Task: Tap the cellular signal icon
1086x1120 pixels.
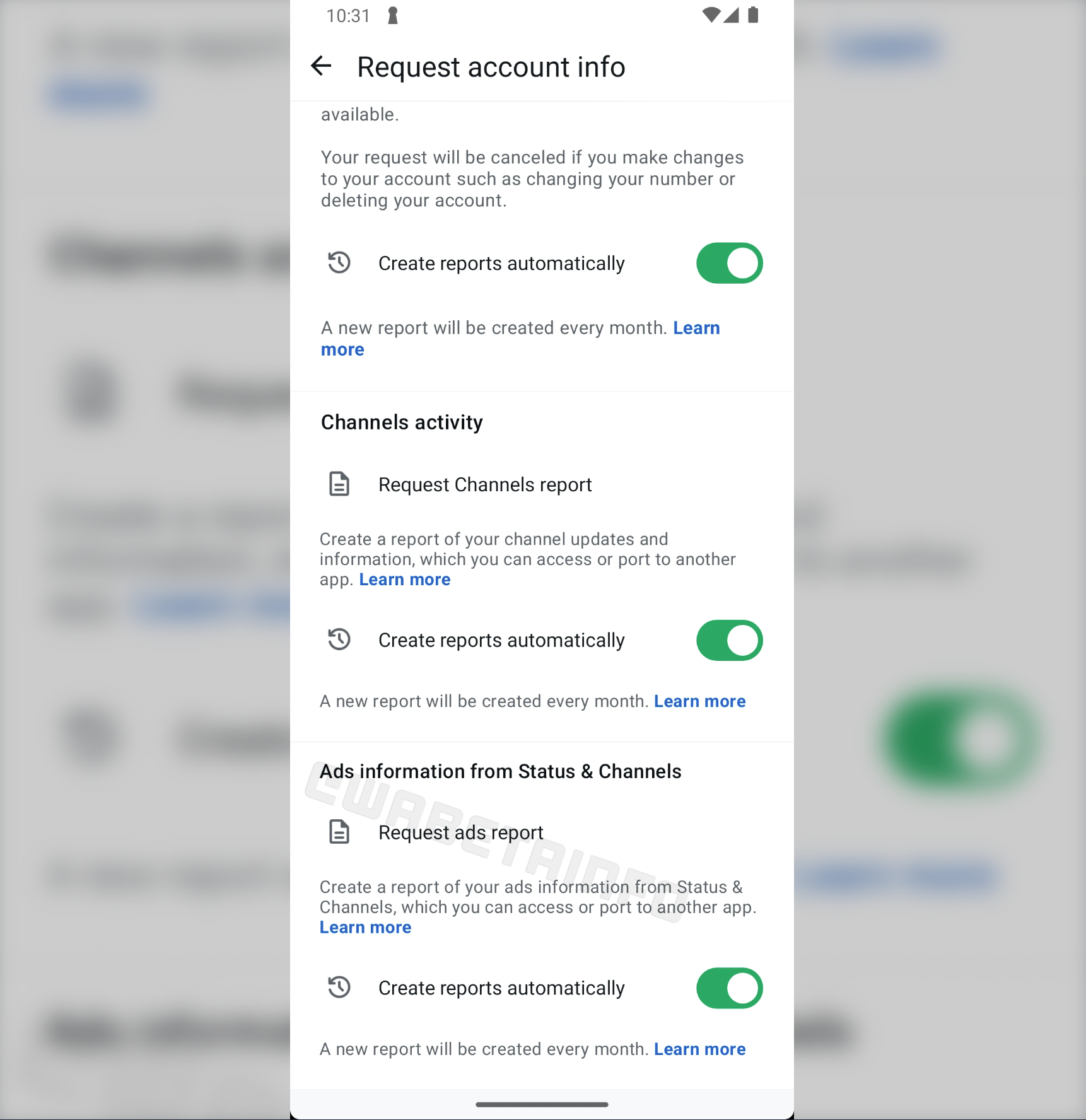Action: click(x=731, y=15)
